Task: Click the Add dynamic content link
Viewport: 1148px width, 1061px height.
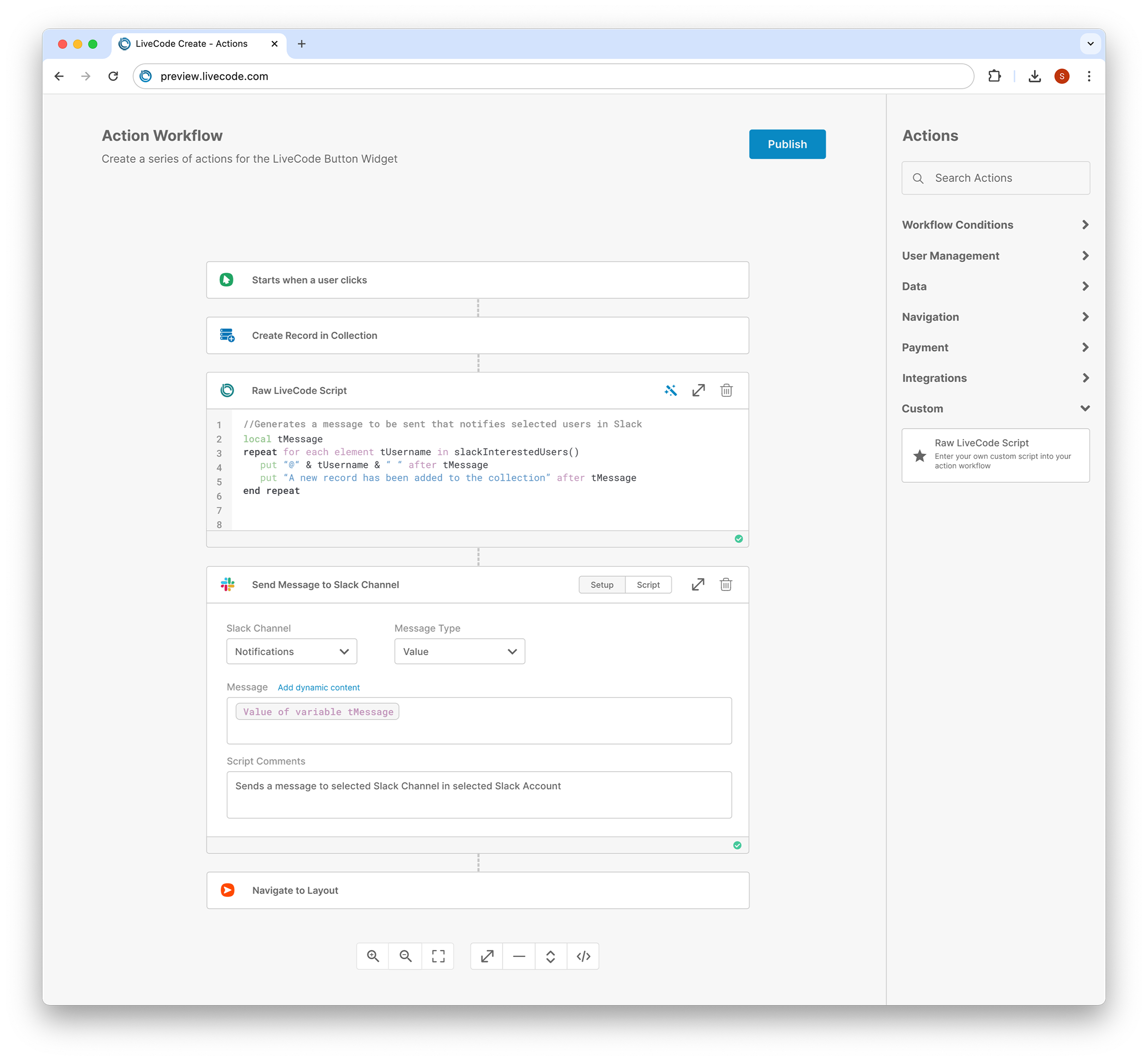Action: point(318,687)
